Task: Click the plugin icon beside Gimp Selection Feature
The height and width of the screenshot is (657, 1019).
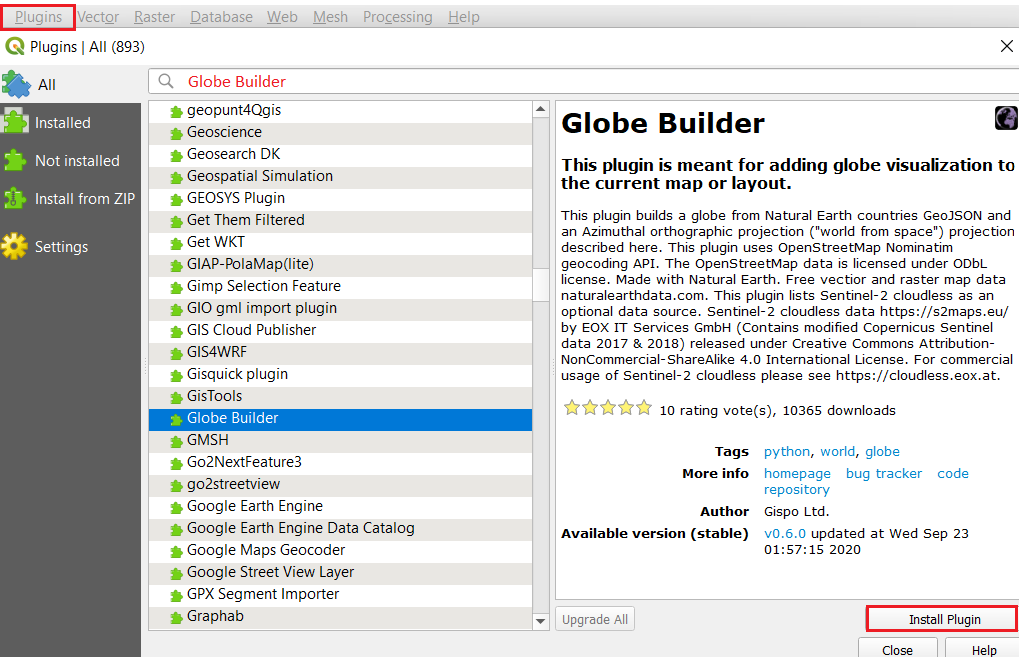Action: point(175,288)
